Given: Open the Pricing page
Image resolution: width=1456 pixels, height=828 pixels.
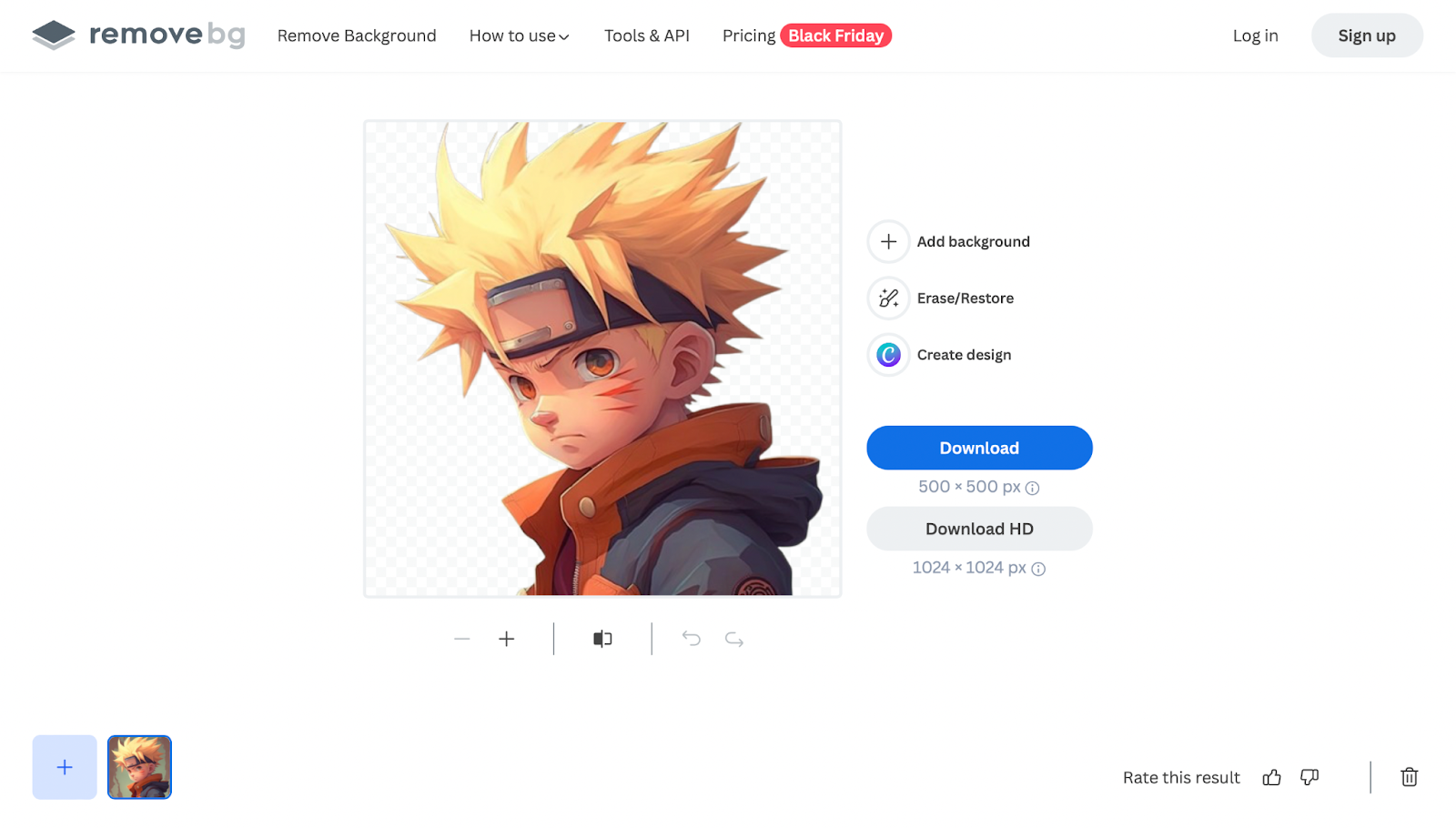Looking at the screenshot, I should pos(749,35).
